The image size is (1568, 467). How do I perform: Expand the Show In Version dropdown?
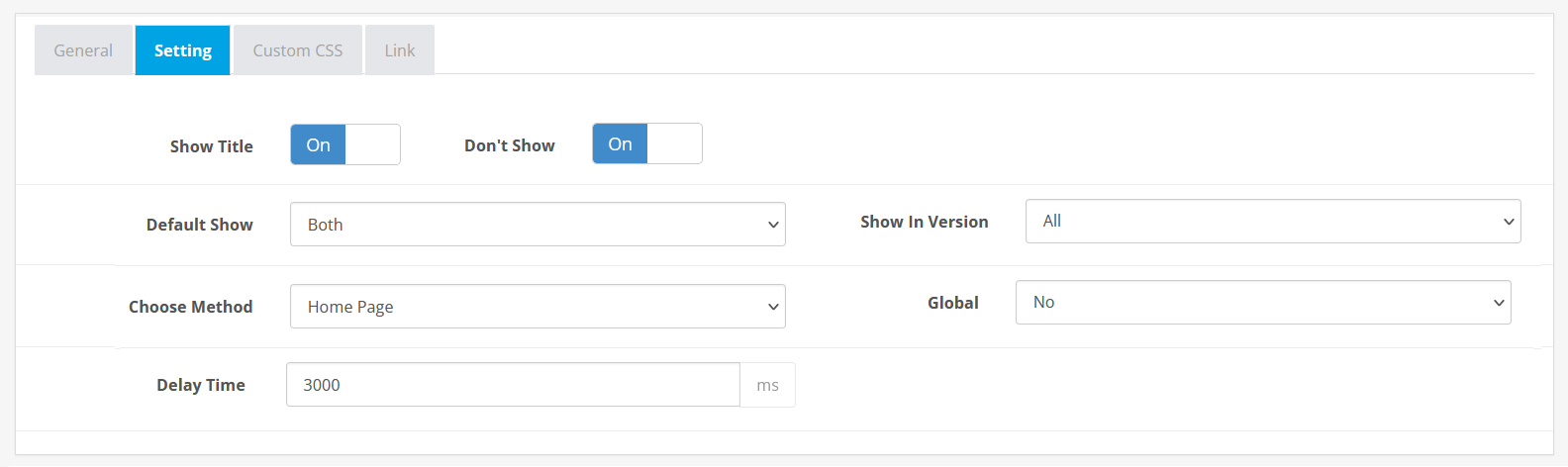(1272, 222)
